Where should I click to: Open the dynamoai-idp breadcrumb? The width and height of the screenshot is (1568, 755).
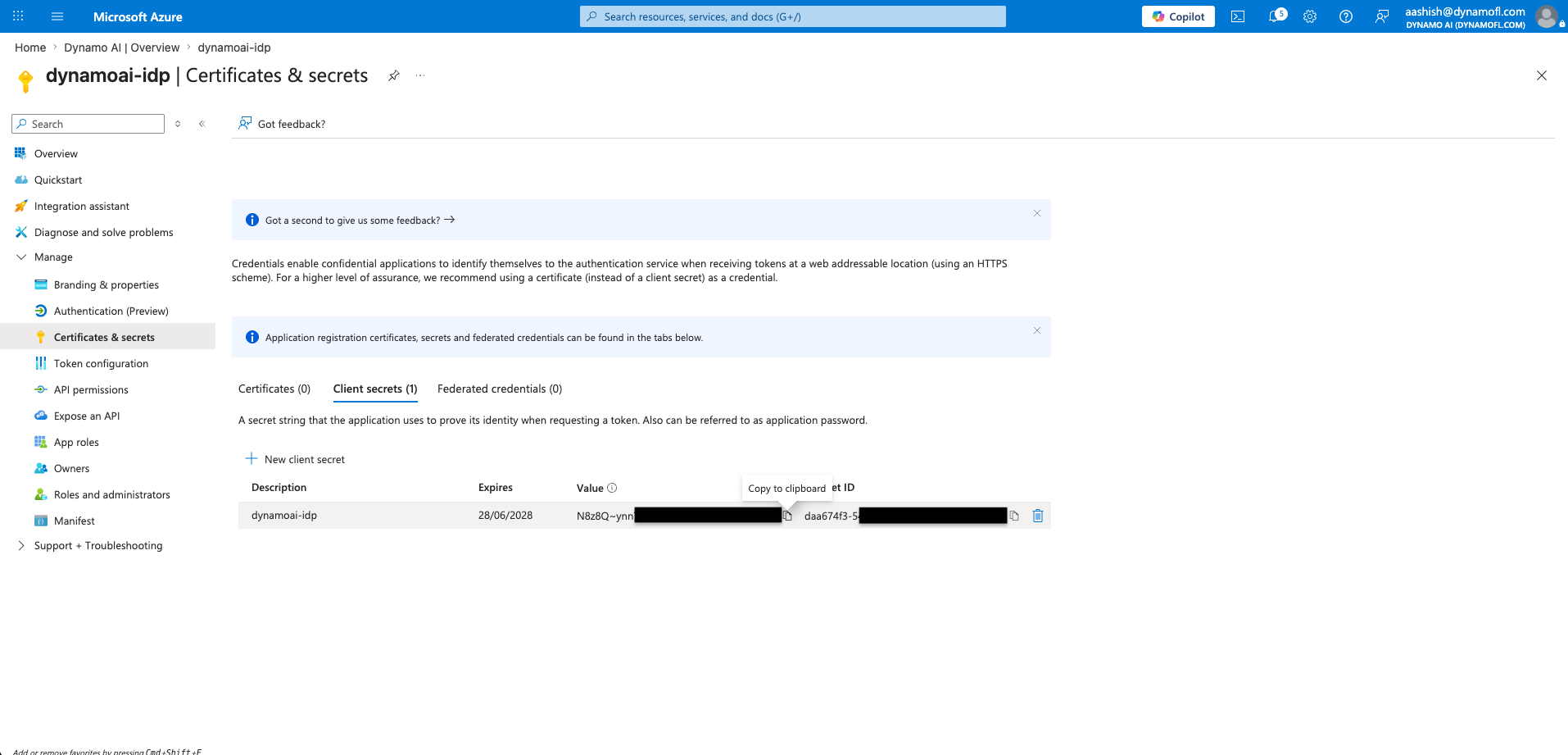234,48
